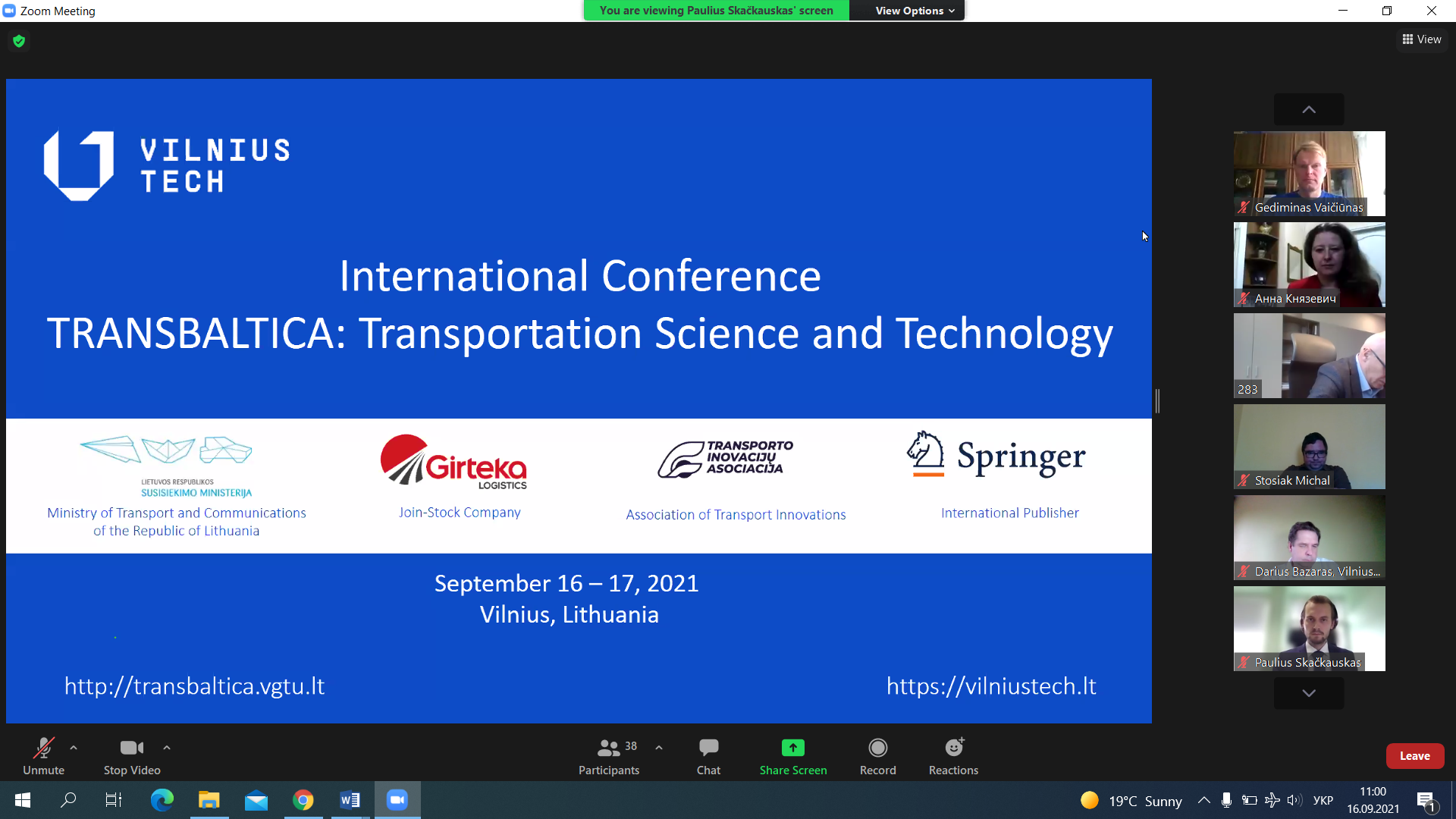Open the volume control in the system tray
1456x819 pixels.
[1294, 800]
